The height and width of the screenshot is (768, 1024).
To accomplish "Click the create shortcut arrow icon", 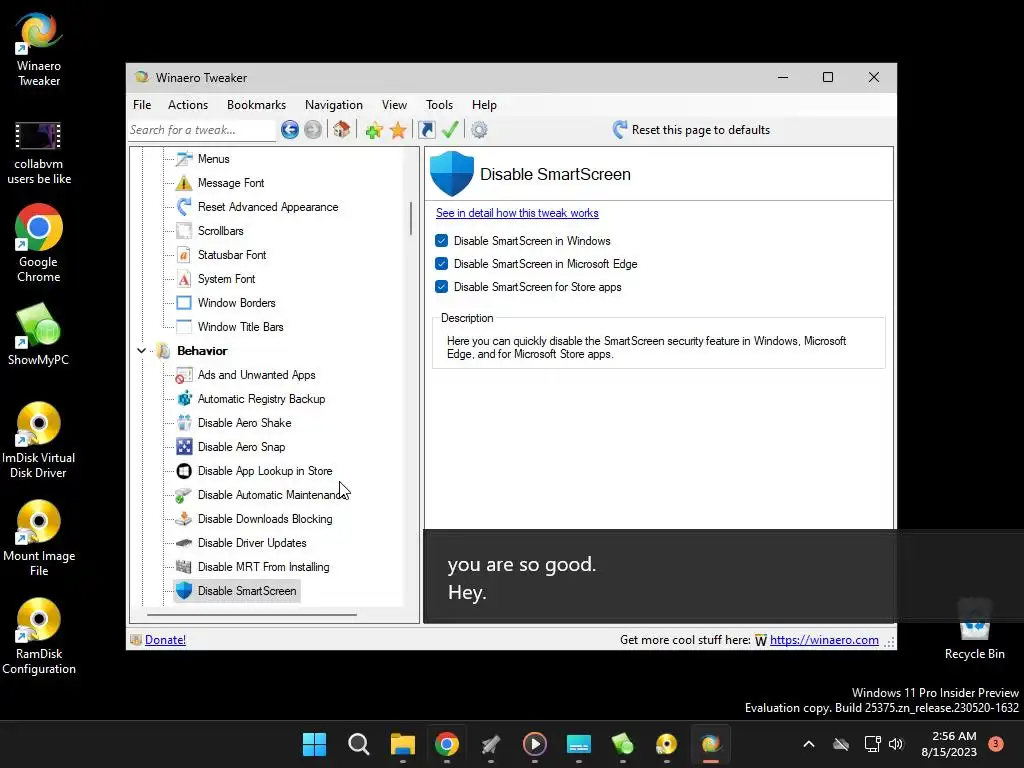I will tap(426, 130).
